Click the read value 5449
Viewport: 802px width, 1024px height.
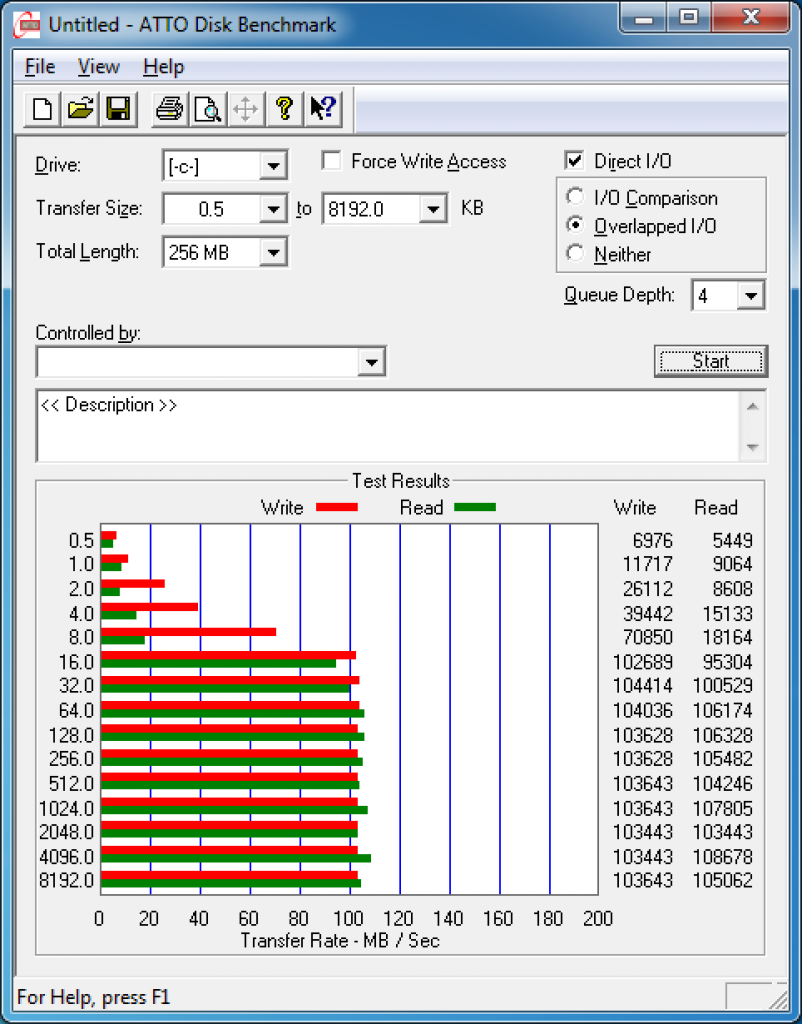tap(732, 541)
